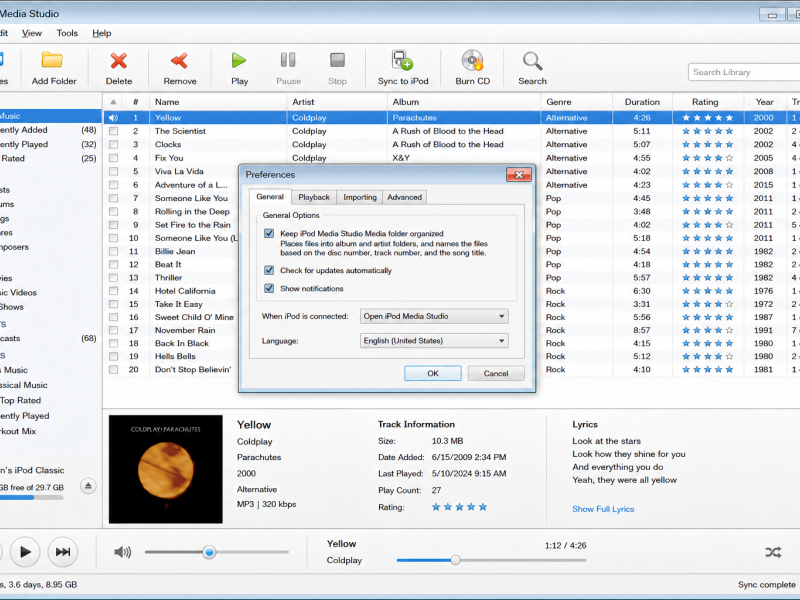This screenshot has height=600, width=800.
Task: Click the Parachutes album artwork thumbnail
Action: pyautogui.click(x=166, y=469)
